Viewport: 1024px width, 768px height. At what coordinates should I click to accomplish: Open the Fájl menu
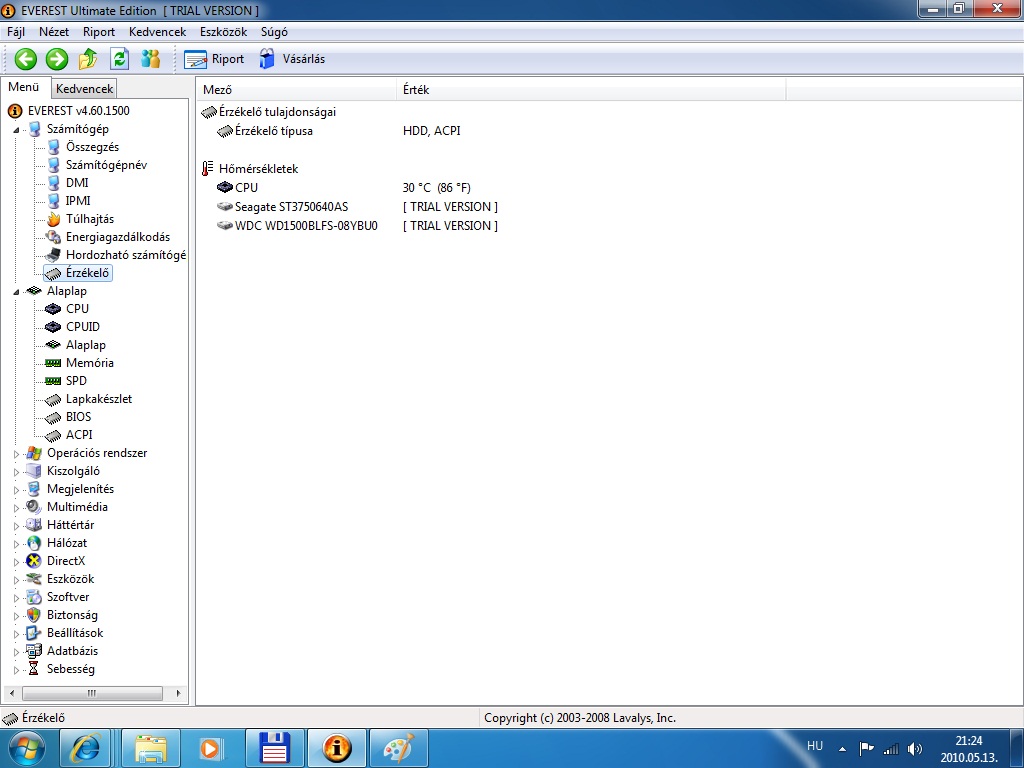click(16, 32)
